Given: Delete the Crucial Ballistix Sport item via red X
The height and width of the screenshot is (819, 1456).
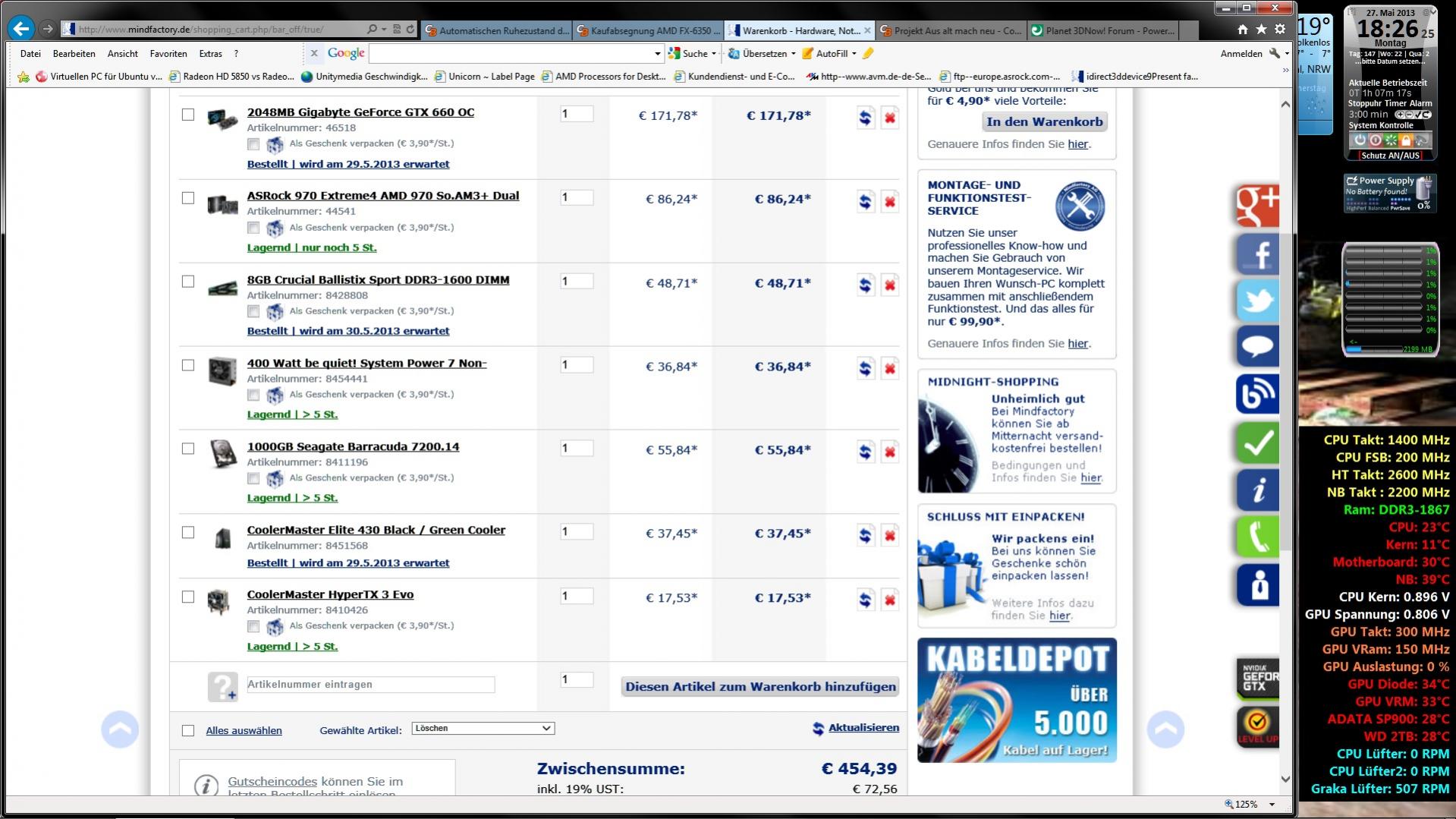Looking at the screenshot, I should point(889,285).
